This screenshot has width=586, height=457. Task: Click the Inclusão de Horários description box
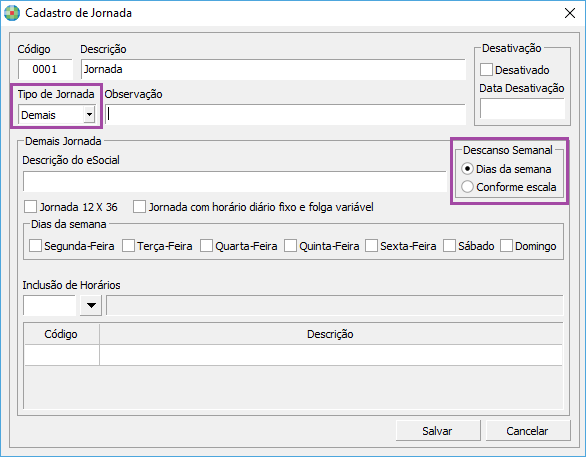coord(334,305)
